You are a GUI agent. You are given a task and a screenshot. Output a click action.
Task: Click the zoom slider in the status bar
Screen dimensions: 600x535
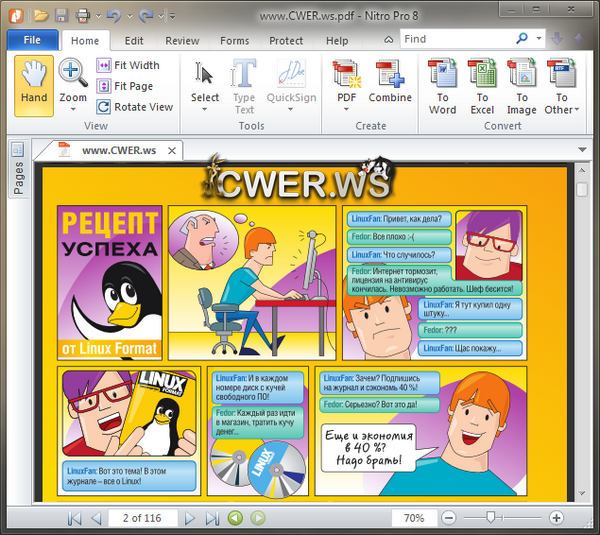(492, 518)
